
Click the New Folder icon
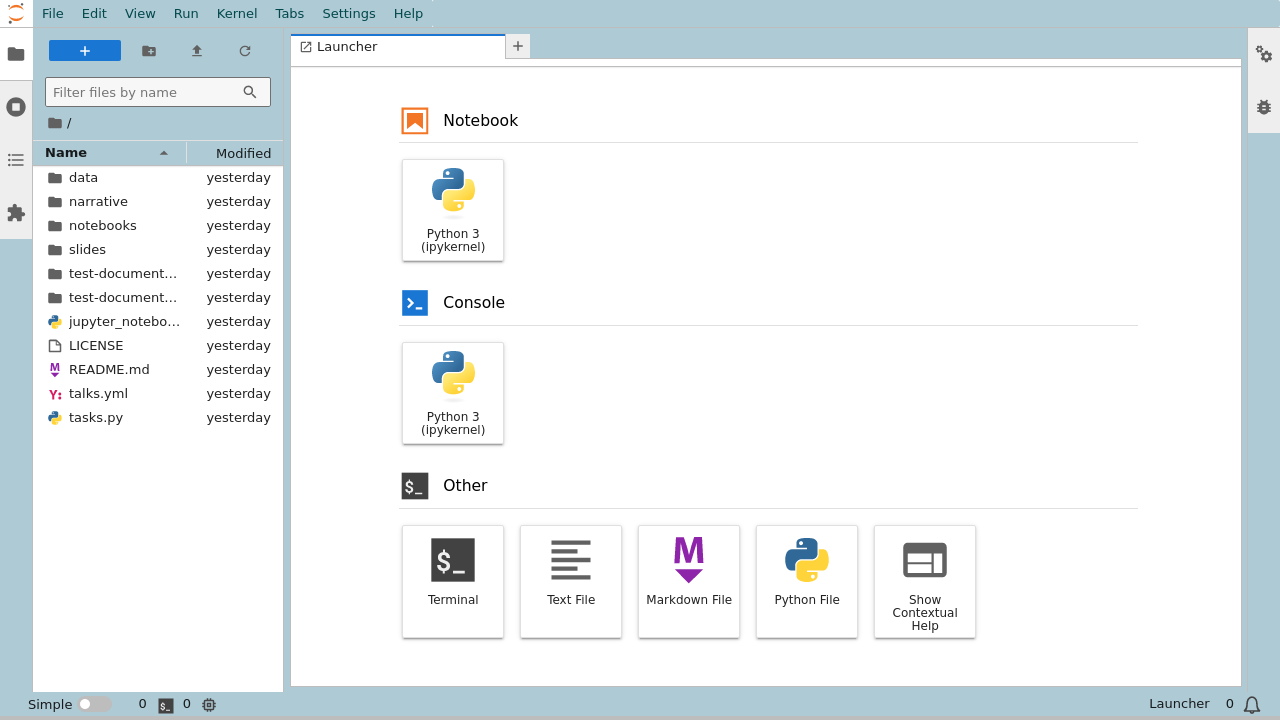point(149,51)
